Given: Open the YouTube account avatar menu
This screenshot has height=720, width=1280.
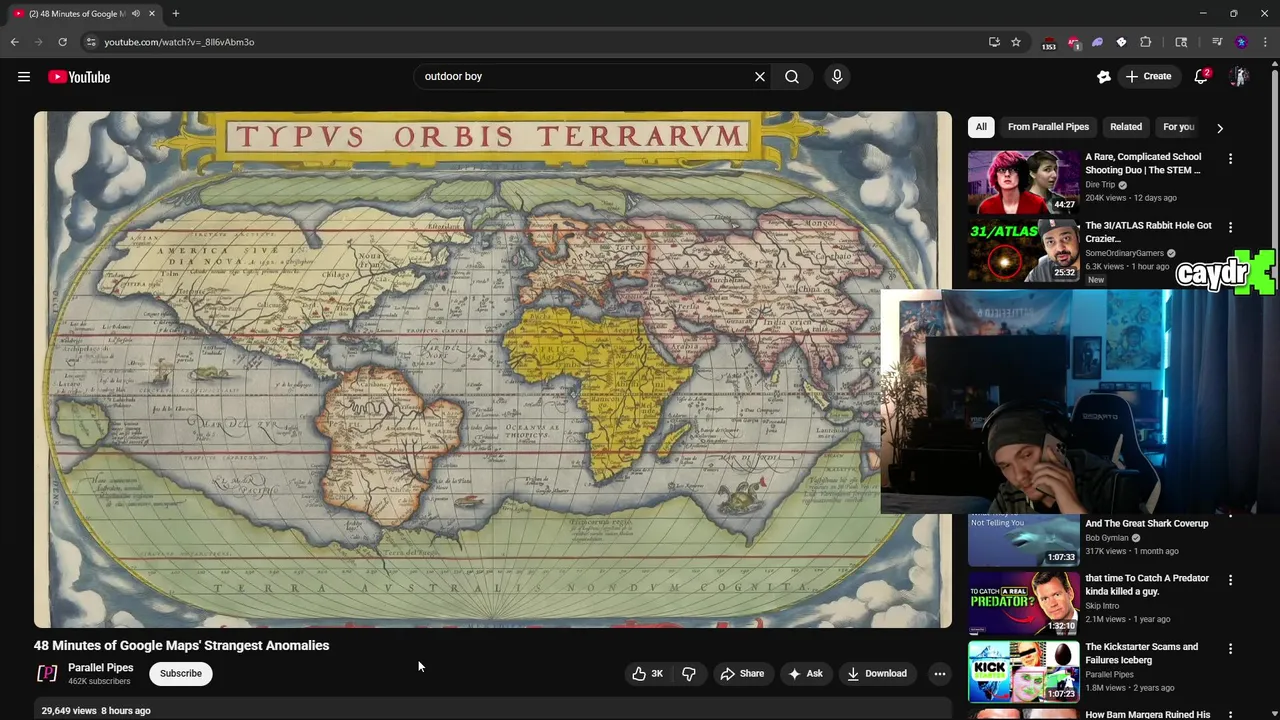Looking at the screenshot, I should click(x=1239, y=77).
